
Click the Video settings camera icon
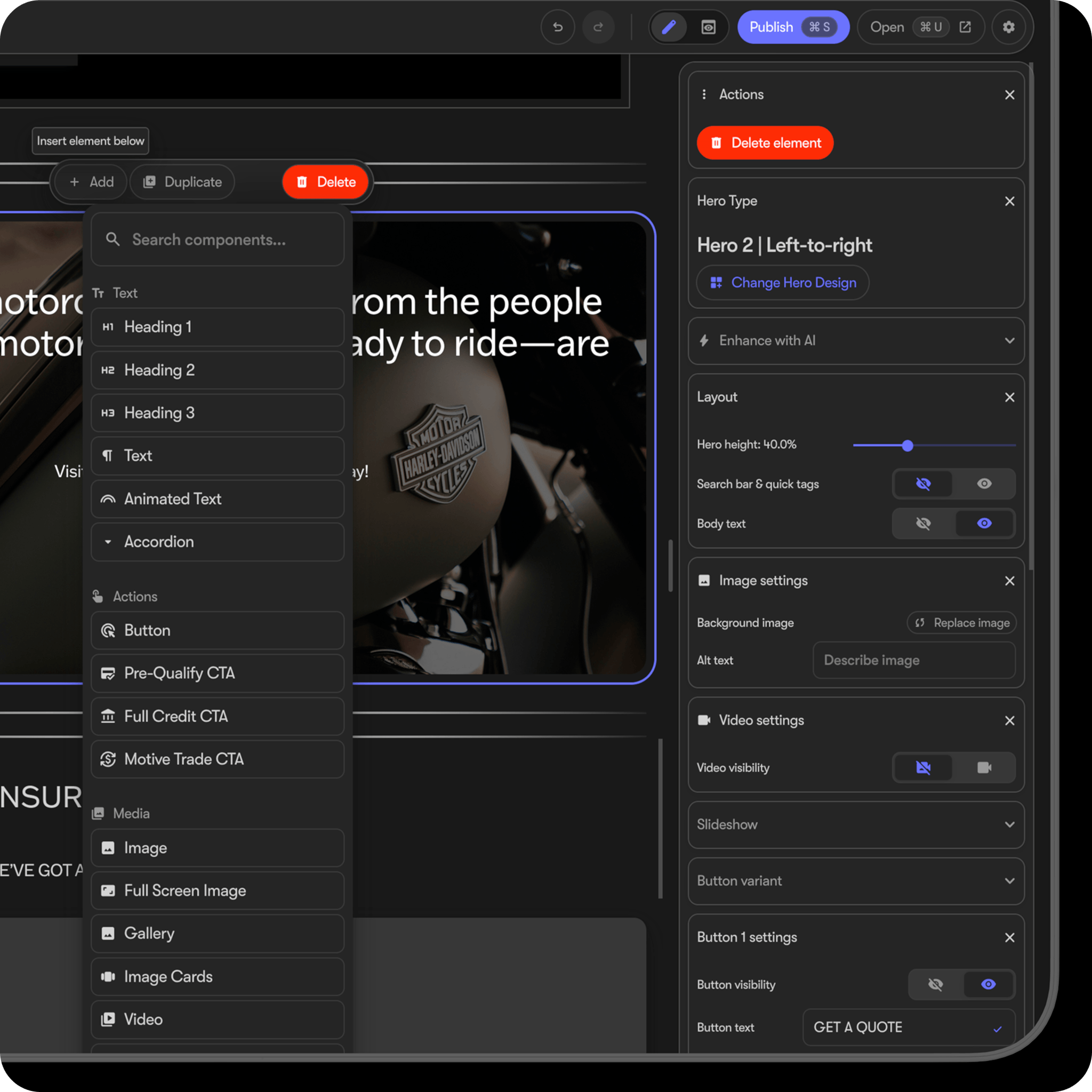pos(704,720)
